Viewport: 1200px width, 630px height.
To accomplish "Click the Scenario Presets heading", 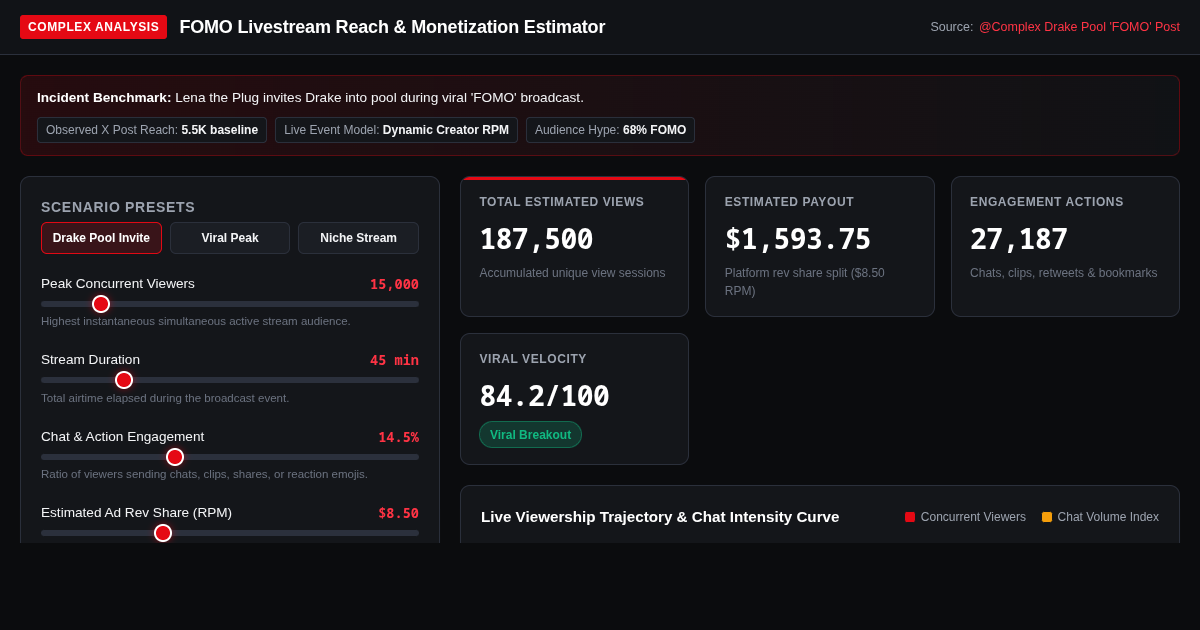I will pos(118,207).
